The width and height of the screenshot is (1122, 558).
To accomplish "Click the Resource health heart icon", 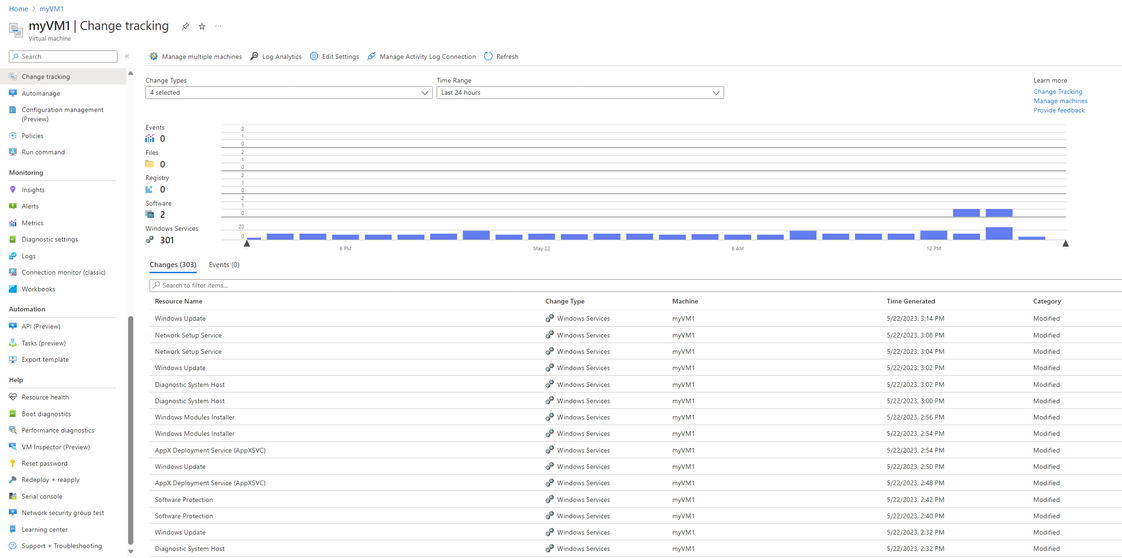I will (x=13, y=397).
